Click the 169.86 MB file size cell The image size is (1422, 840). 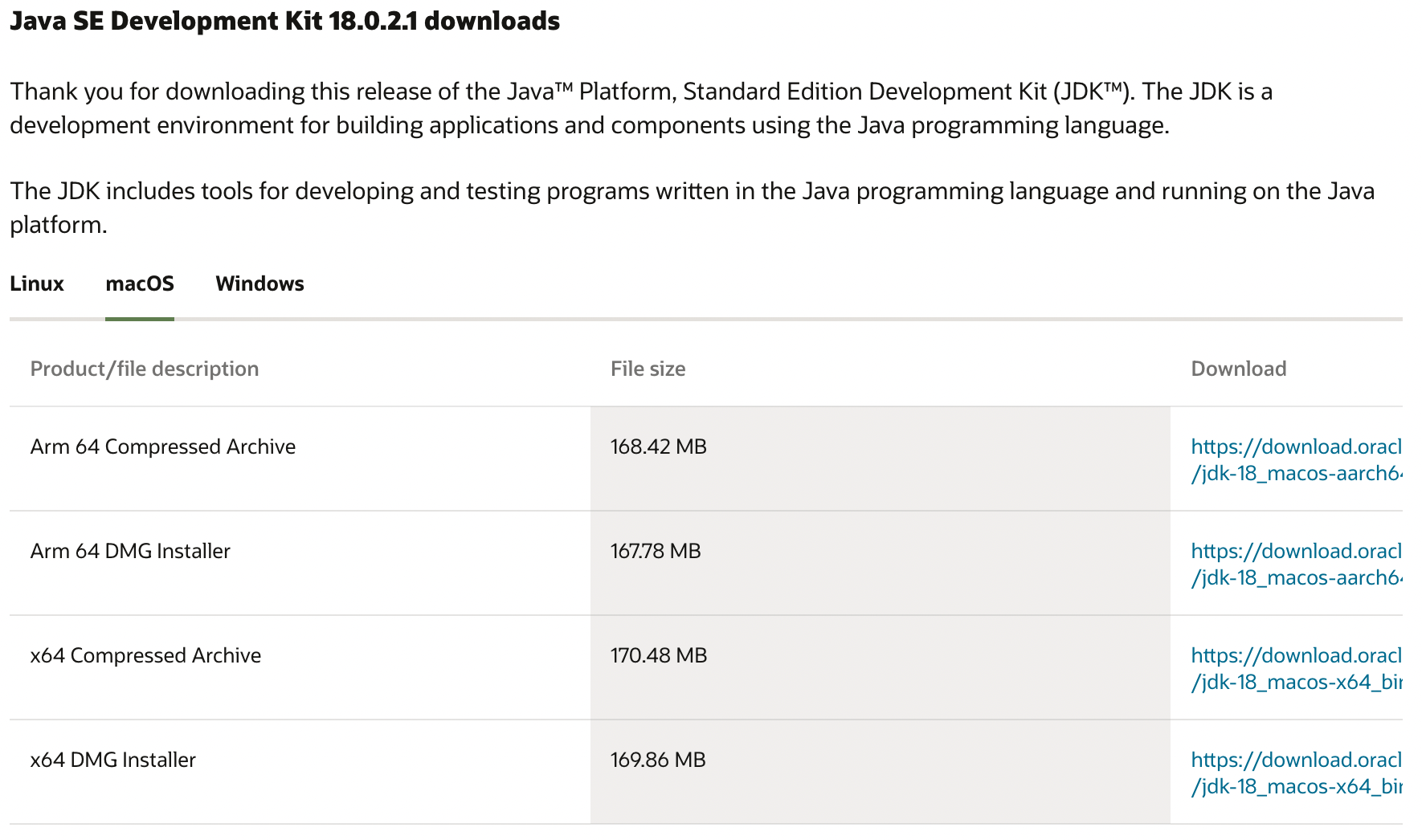(658, 760)
